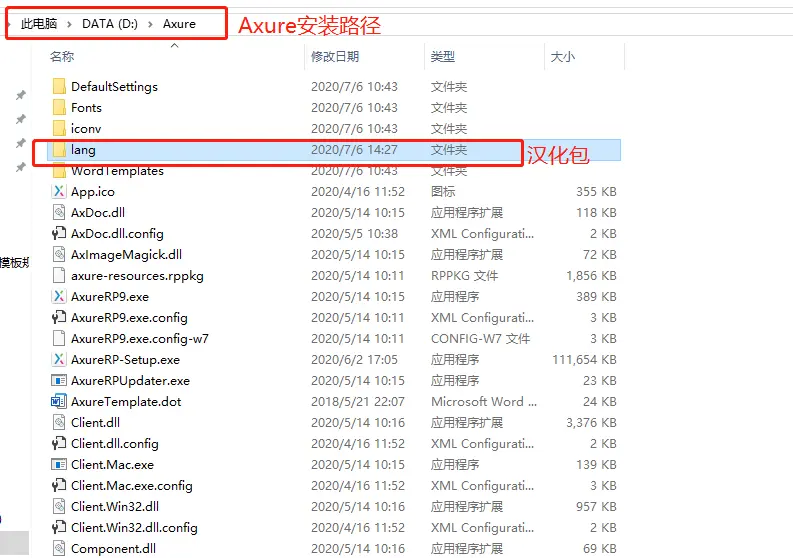The image size is (793, 558).
Task: Select the Client.Win32.dll file name
Action: coord(115,506)
